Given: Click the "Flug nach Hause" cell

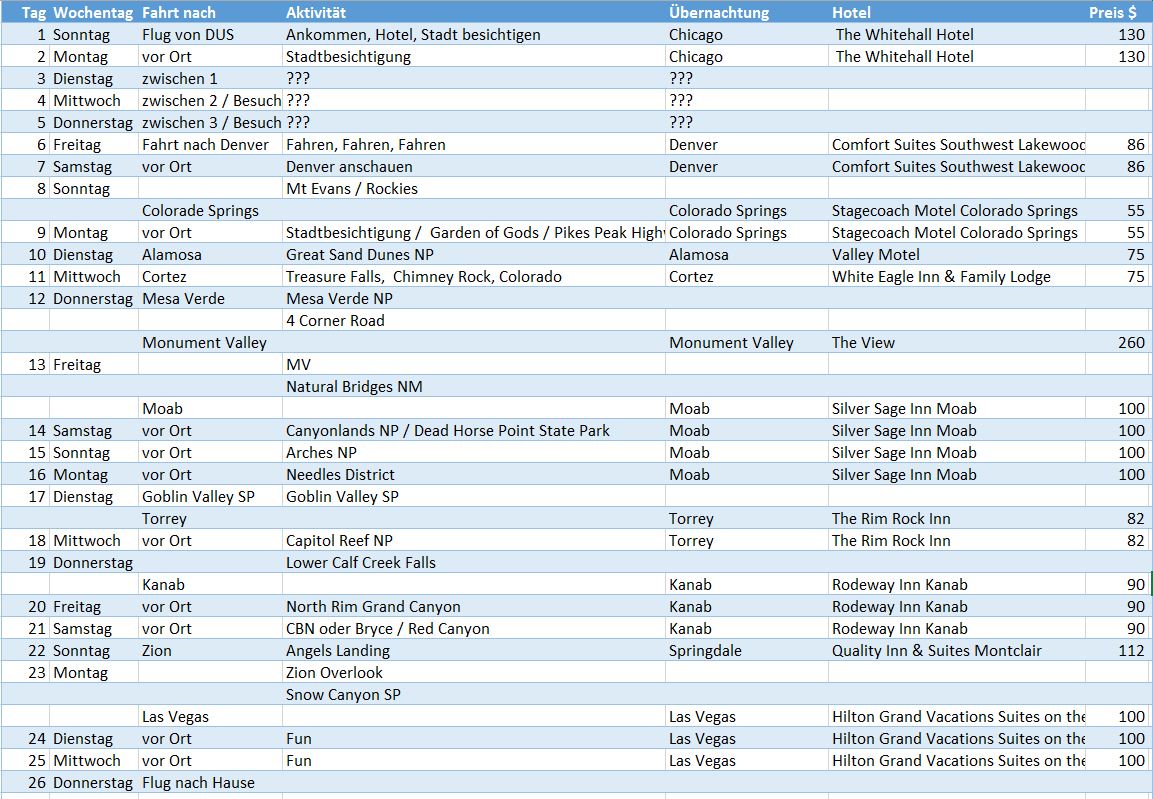Looking at the screenshot, I should pyautogui.click(x=198, y=782).
